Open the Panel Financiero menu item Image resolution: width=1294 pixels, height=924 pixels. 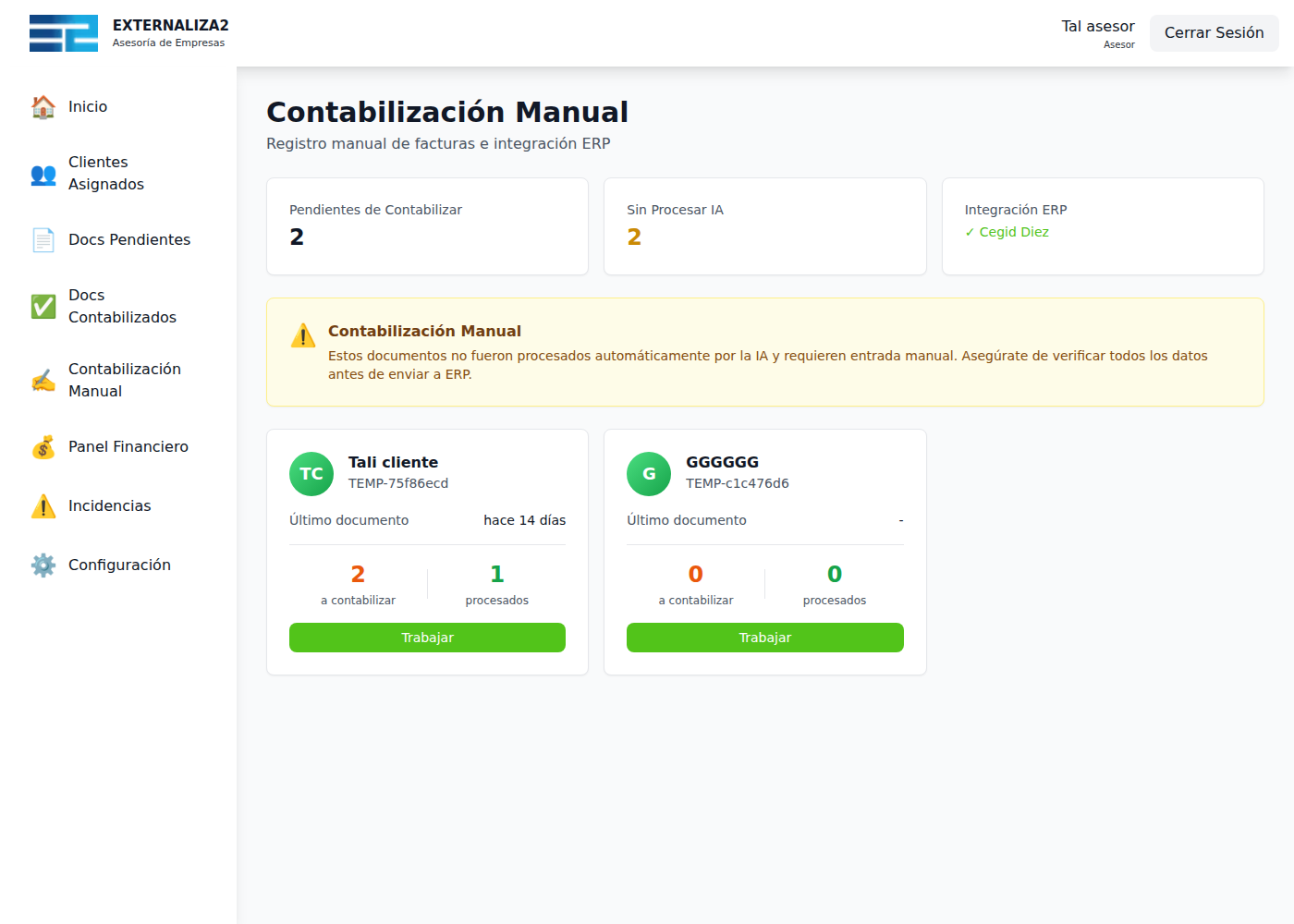[x=128, y=447]
